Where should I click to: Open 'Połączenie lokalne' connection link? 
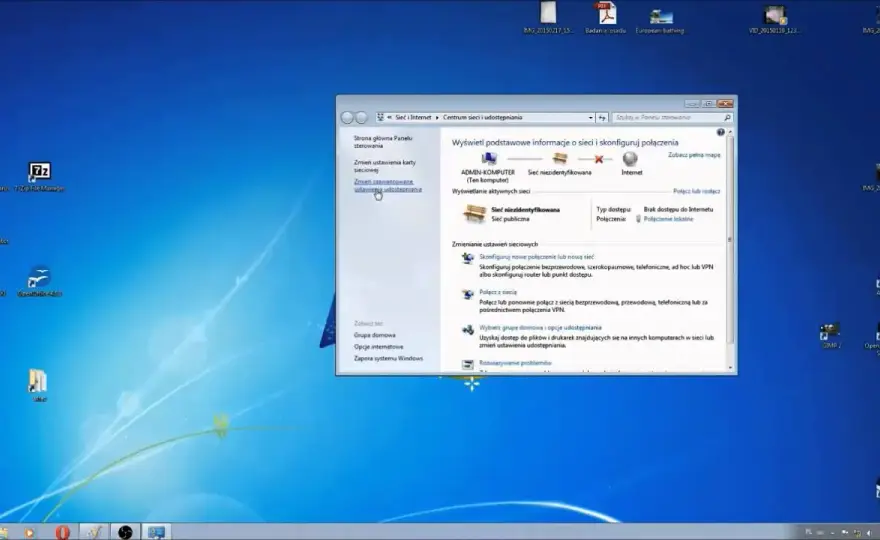pos(668,219)
